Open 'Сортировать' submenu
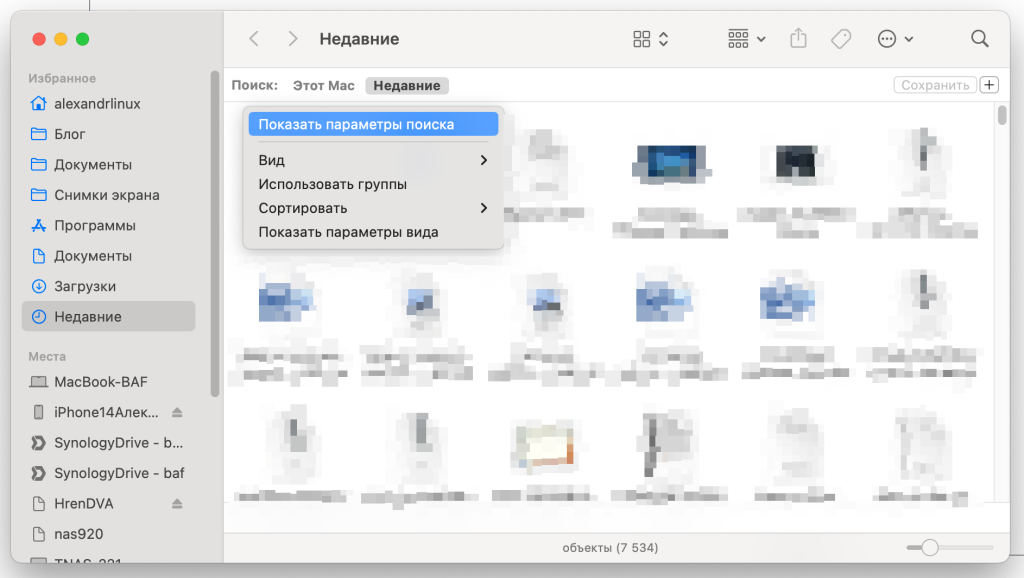1024x578 pixels. tap(374, 208)
